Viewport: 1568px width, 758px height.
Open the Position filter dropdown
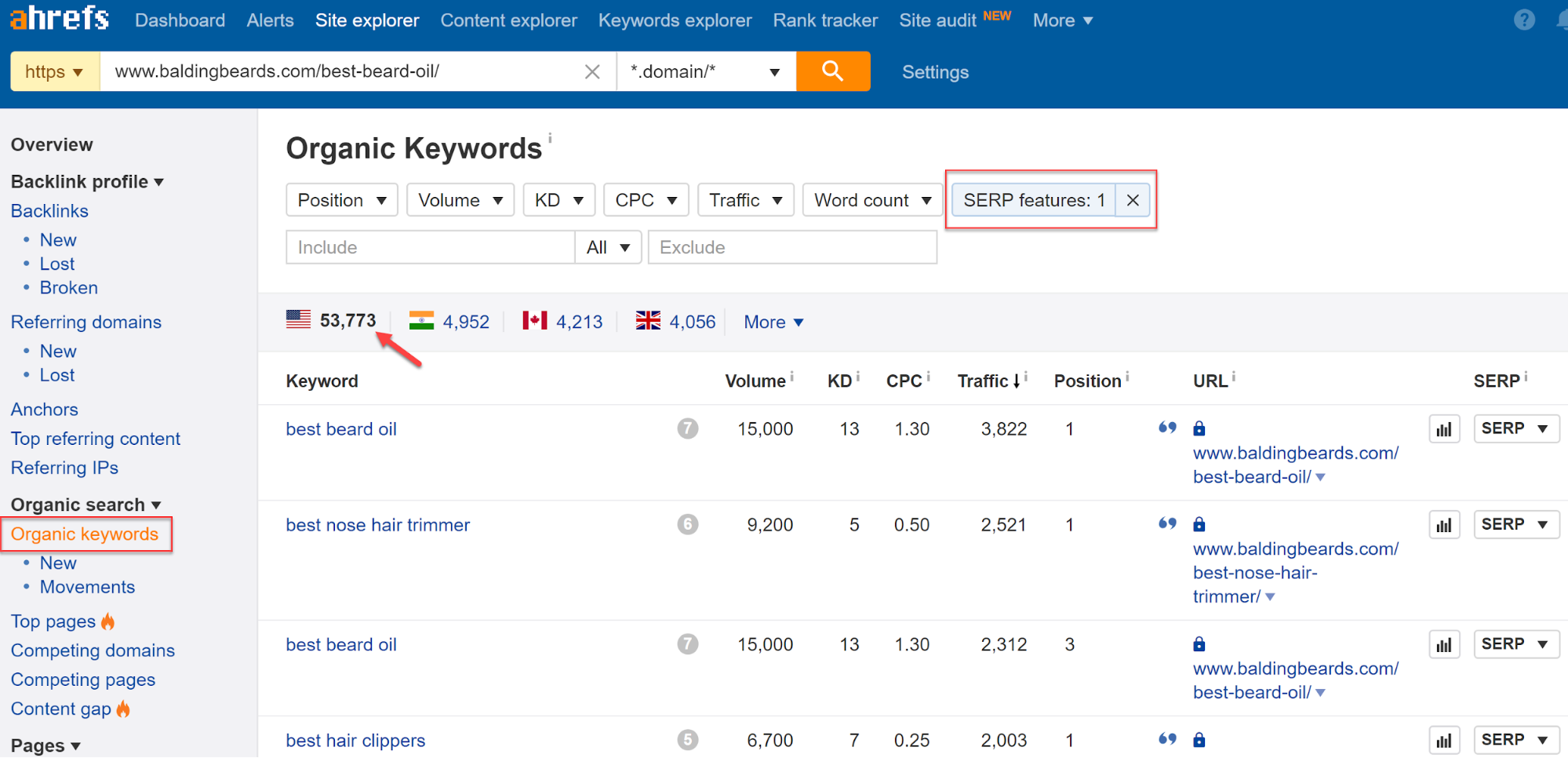(x=342, y=200)
